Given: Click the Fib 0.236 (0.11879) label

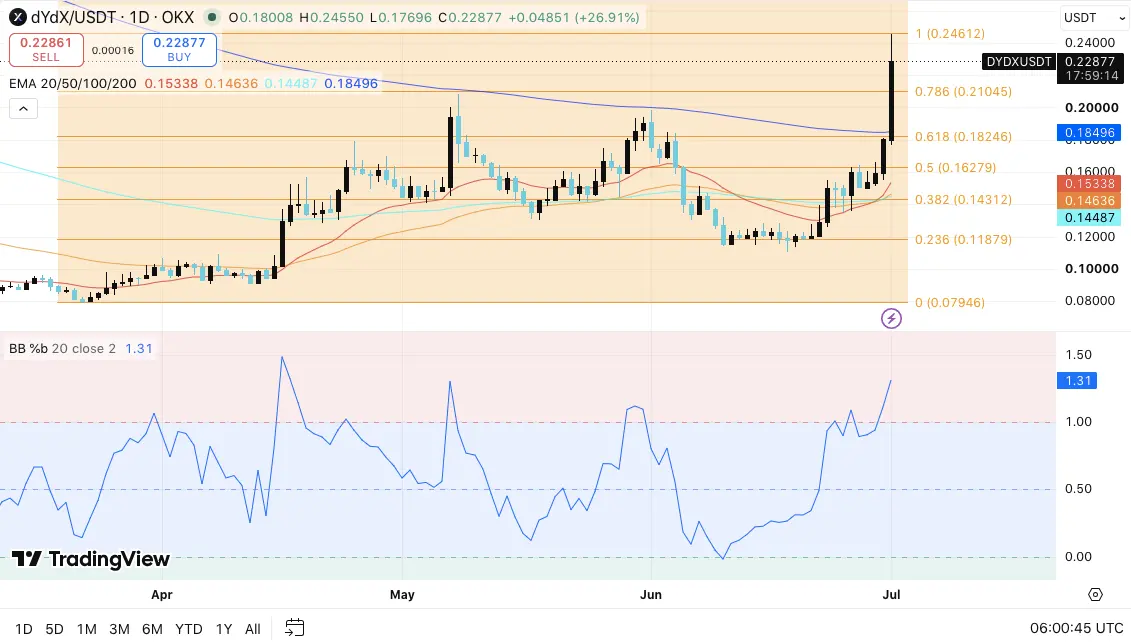Looking at the screenshot, I should (964, 239).
